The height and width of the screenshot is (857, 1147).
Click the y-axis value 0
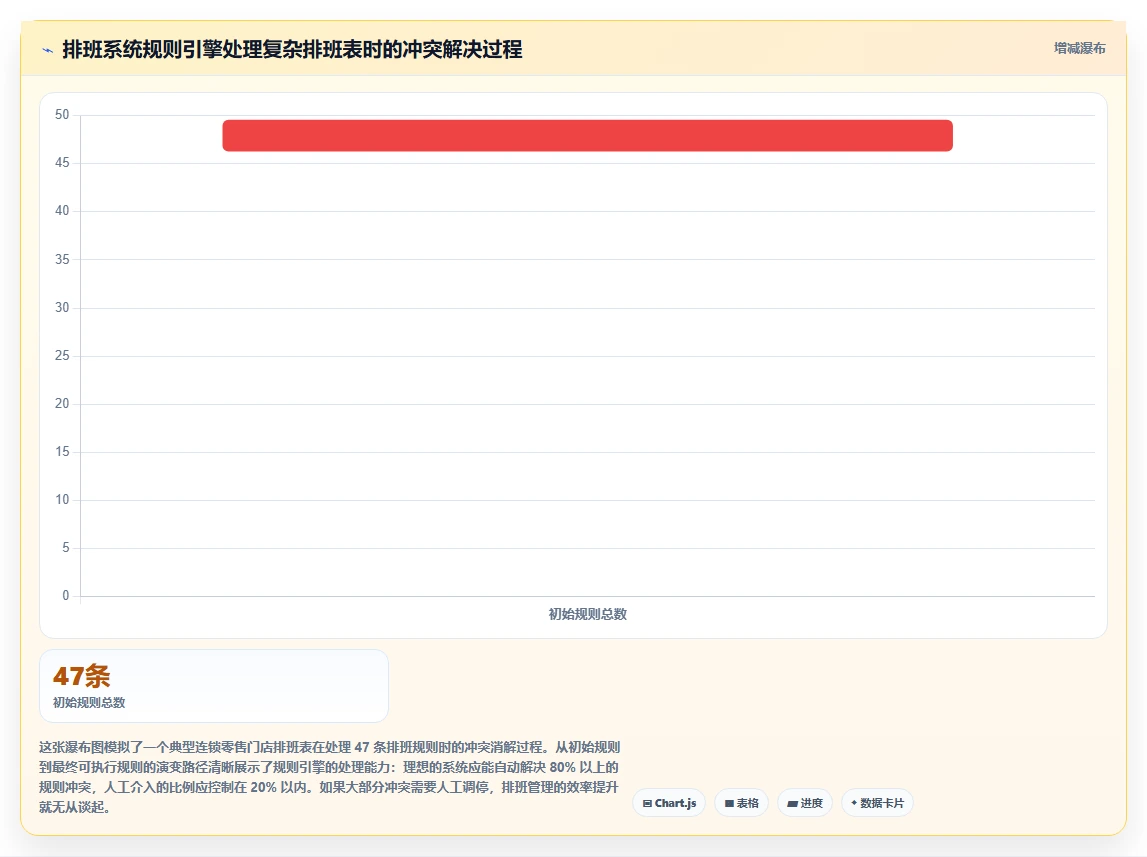click(x=66, y=596)
